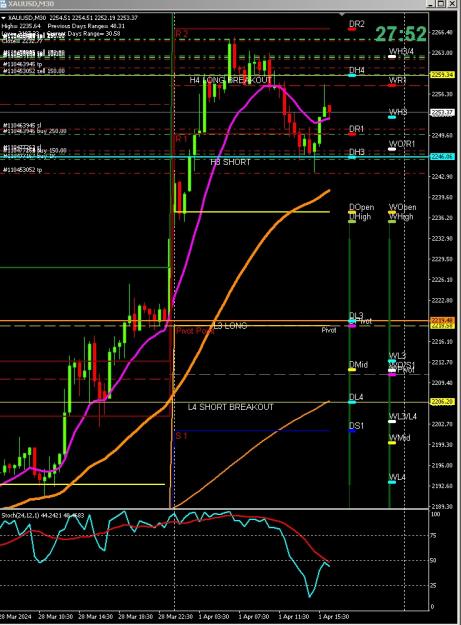The height and width of the screenshot is (625, 461).
Task: Click the cyan 2246.06 price tag on axis
Action: click(x=442, y=157)
